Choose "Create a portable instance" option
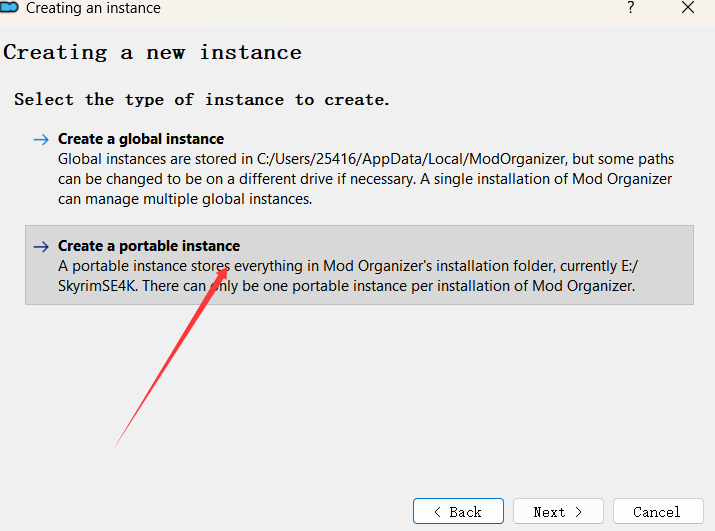This screenshot has width=715, height=531. 149,246
